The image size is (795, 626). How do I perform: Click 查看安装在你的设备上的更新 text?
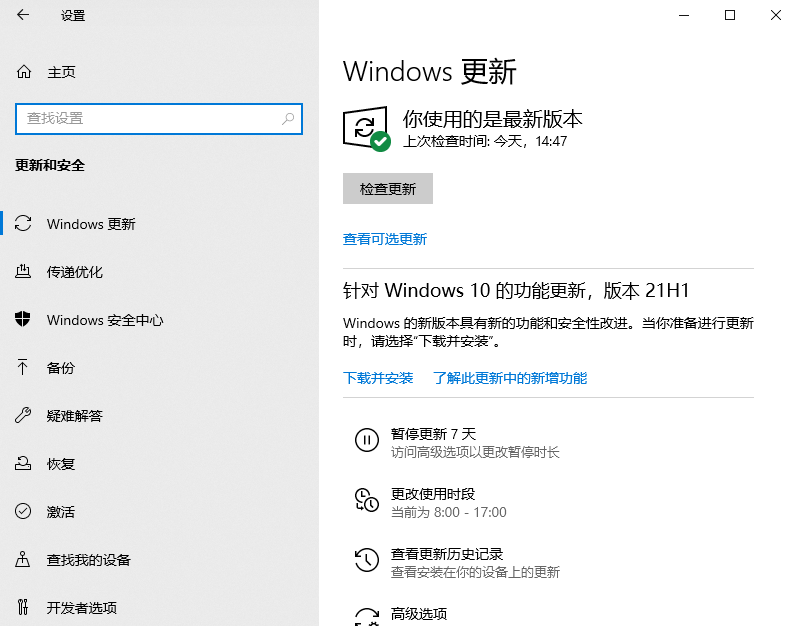(475, 572)
